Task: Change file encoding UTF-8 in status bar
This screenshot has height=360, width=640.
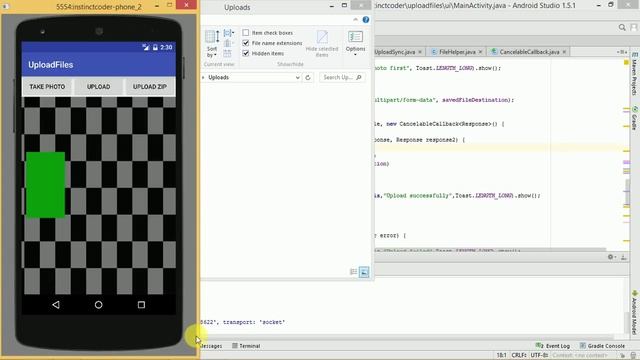Action: 539,355
